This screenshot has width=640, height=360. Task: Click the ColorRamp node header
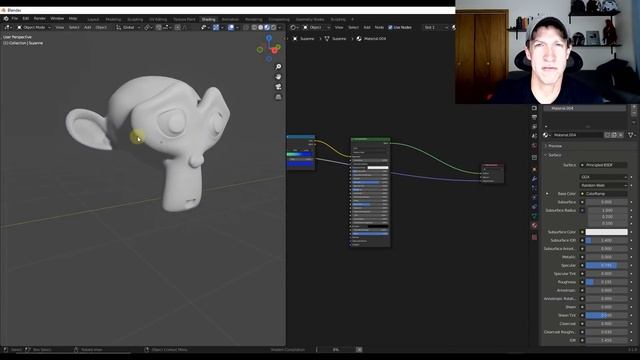pos(301,137)
